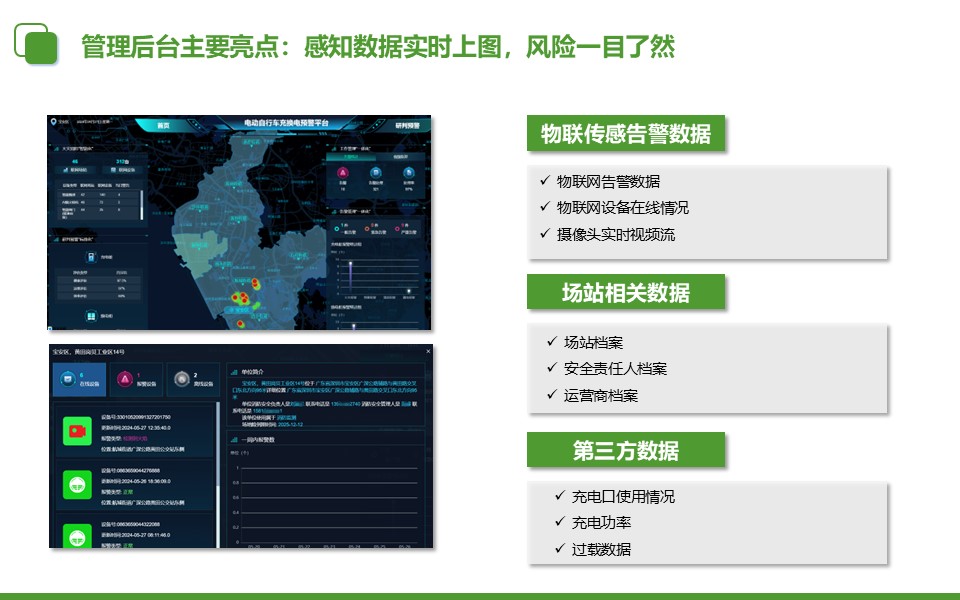The height and width of the screenshot is (600, 960).
Task: Click the 第三方数据 green header
Action: [x=625, y=450]
